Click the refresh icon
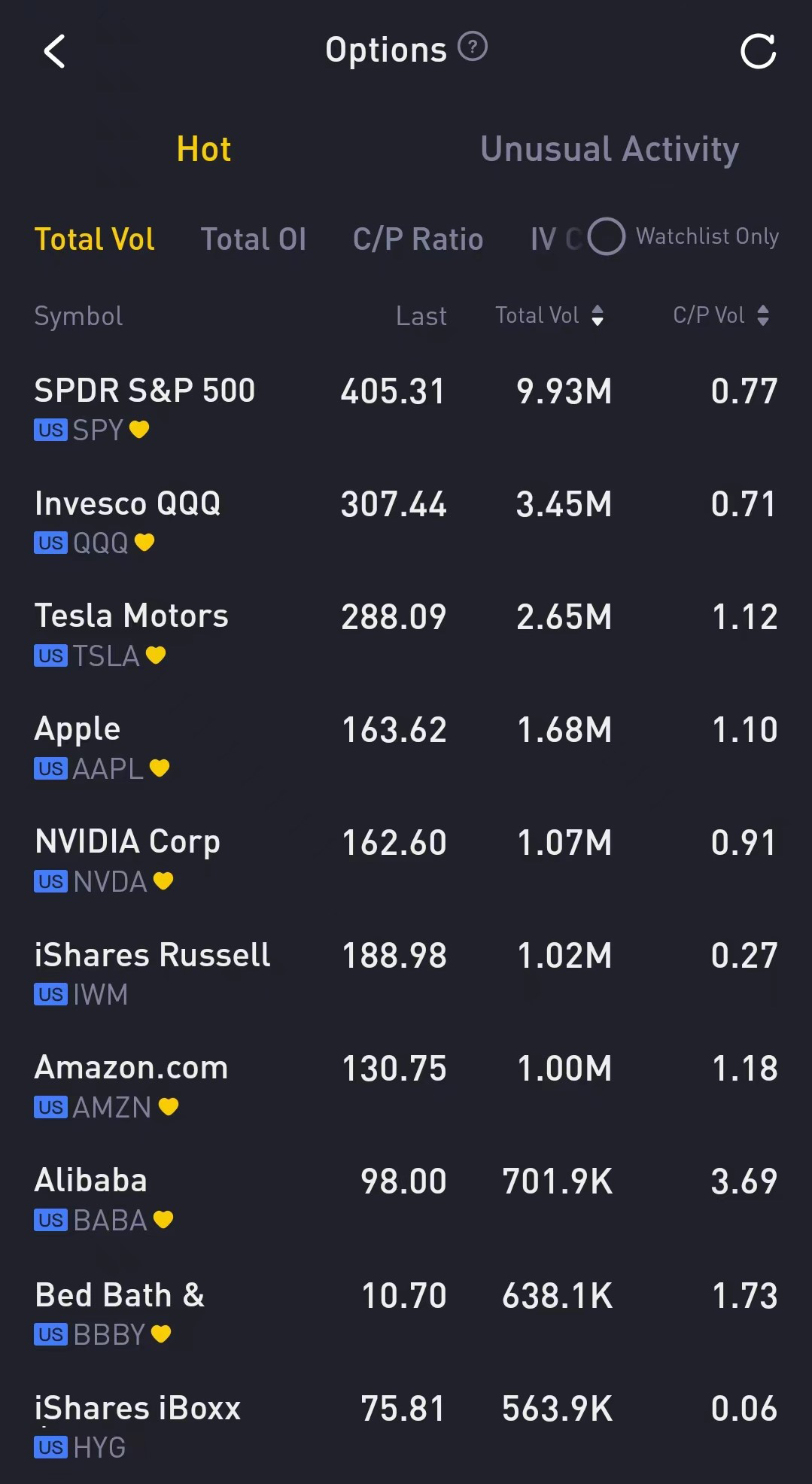 [757, 51]
